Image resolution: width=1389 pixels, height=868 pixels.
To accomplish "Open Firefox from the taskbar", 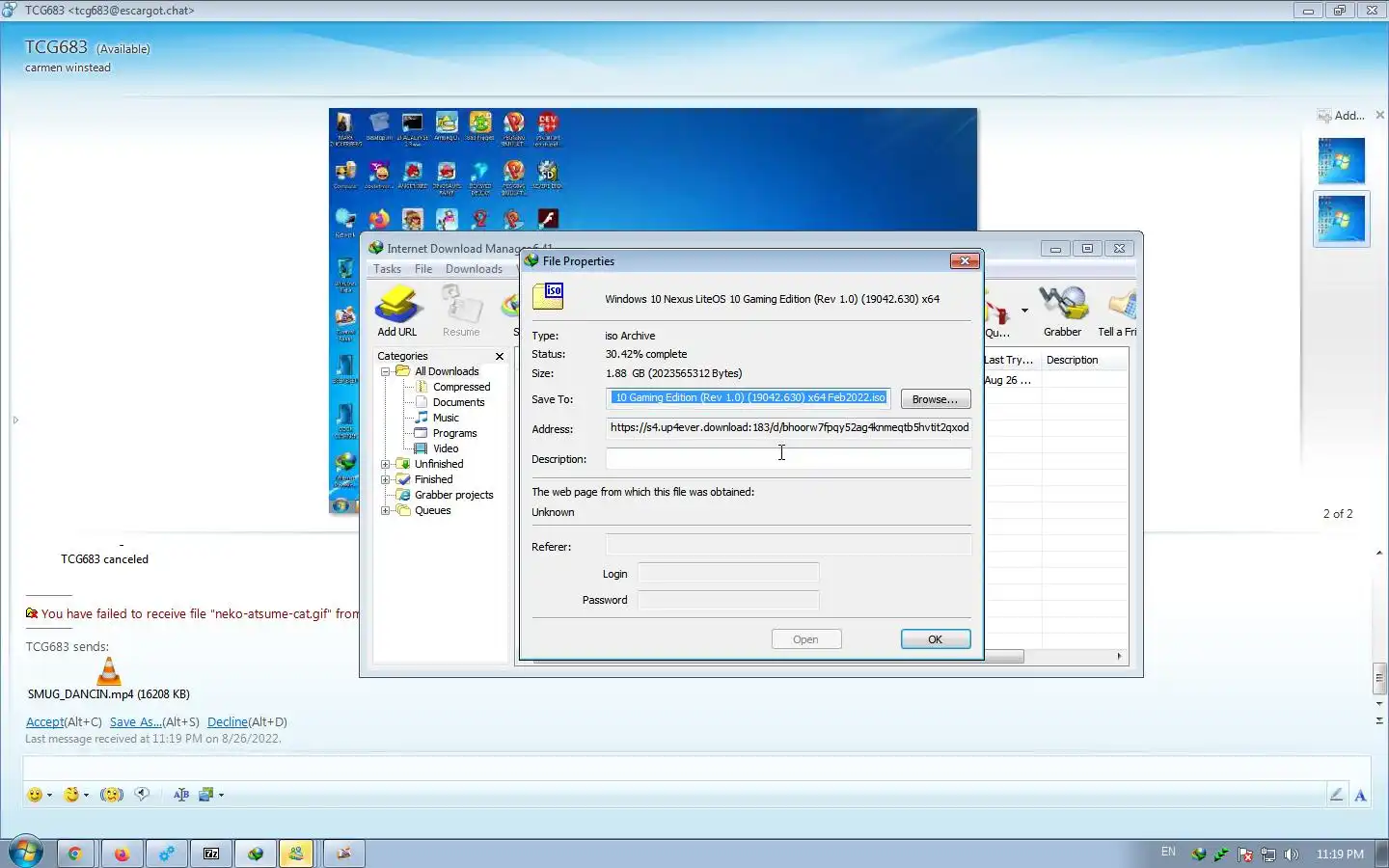I will [122, 854].
